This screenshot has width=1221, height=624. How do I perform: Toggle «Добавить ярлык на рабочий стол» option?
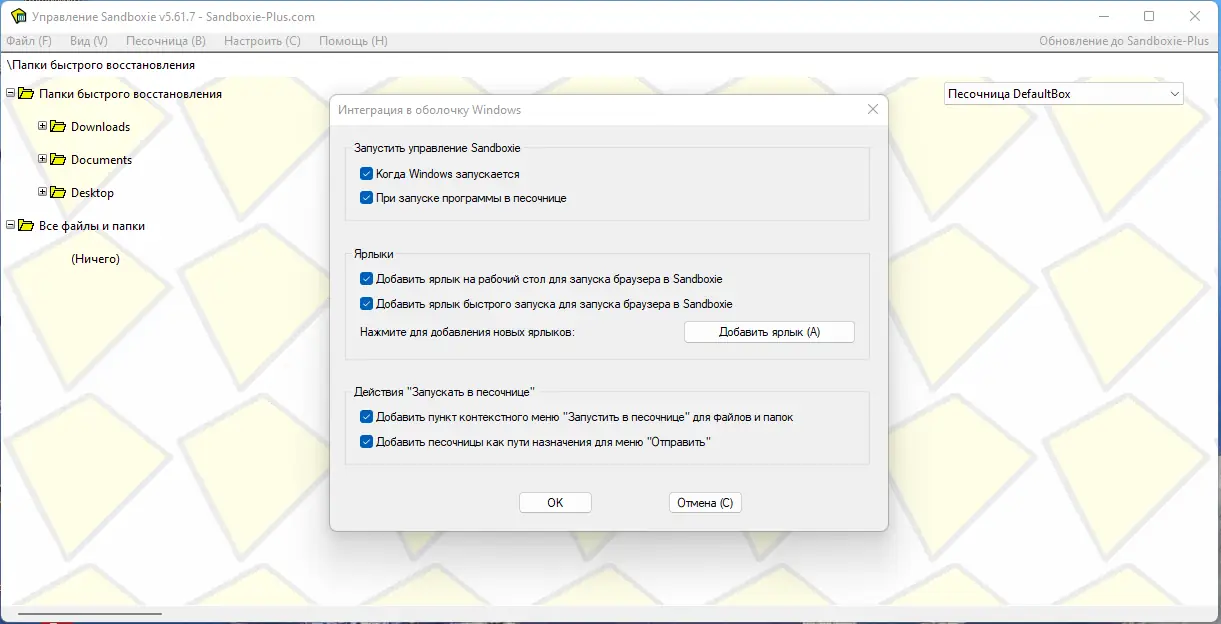click(x=367, y=278)
